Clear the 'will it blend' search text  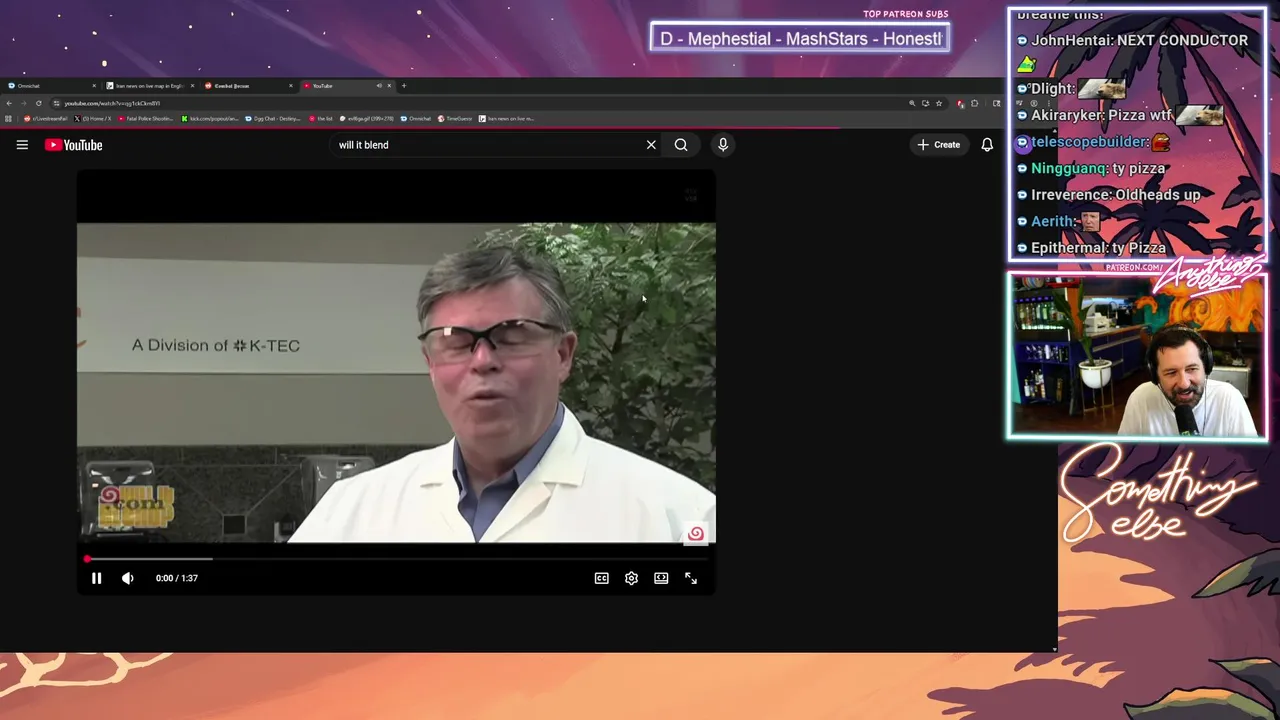[651, 145]
